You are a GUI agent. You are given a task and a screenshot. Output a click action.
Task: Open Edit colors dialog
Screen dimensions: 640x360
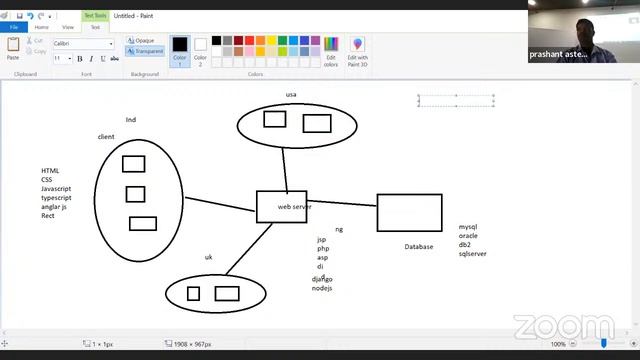pyautogui.click(x=331, y=51)
